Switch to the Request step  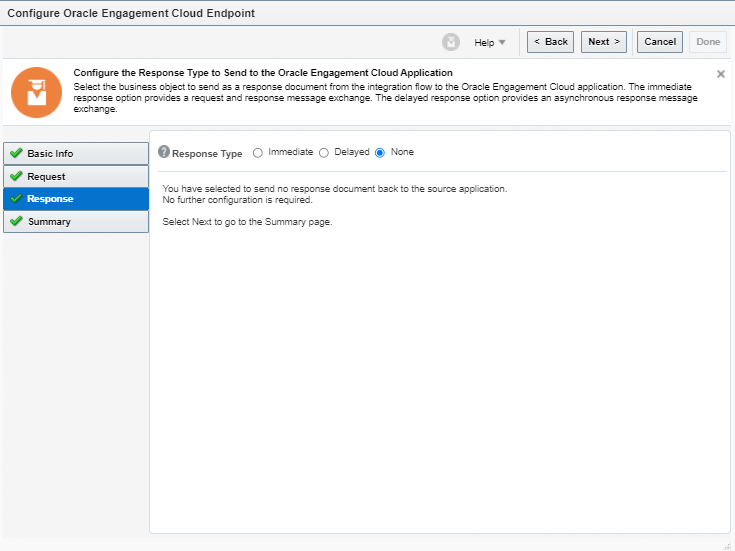pyautogui.click(x=76, y=177)
